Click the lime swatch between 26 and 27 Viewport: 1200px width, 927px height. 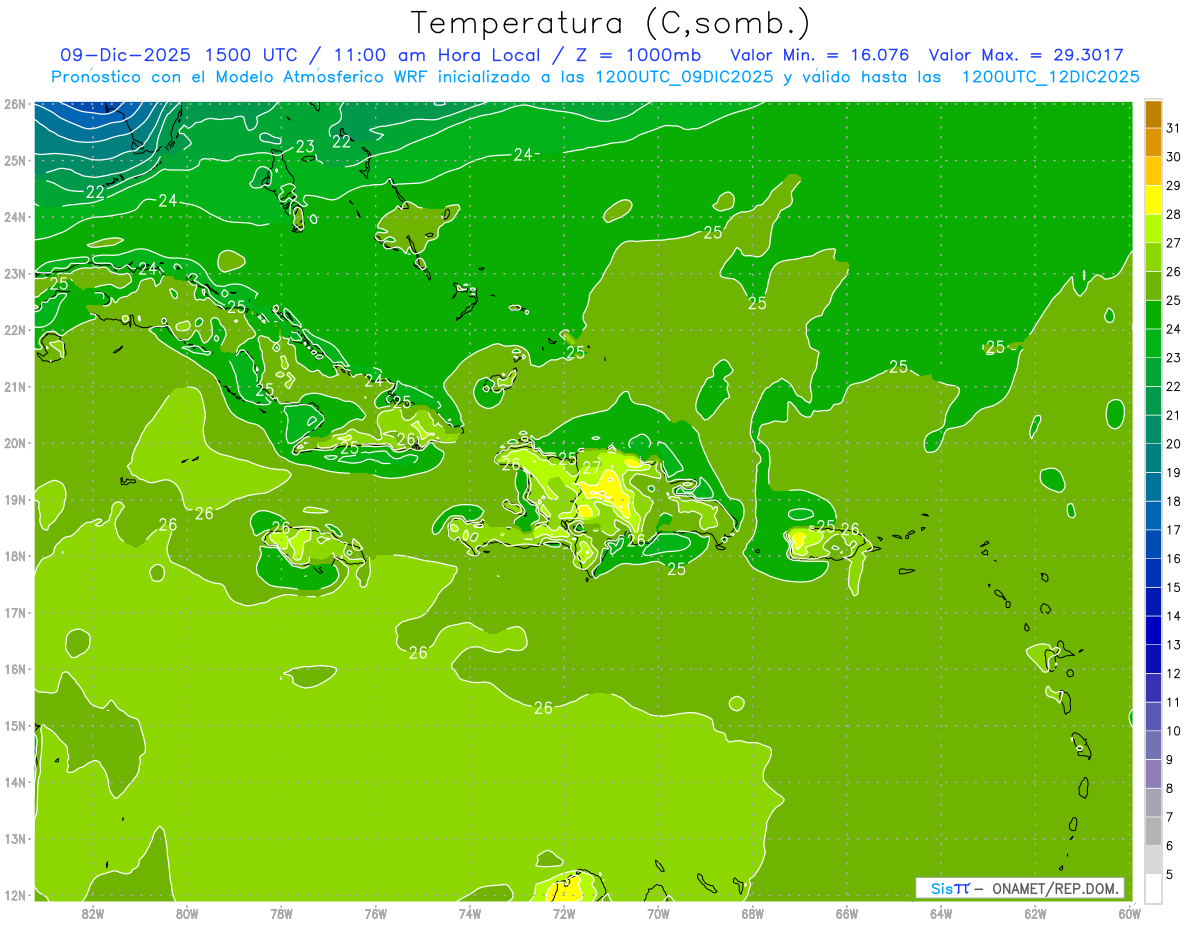1153,258
